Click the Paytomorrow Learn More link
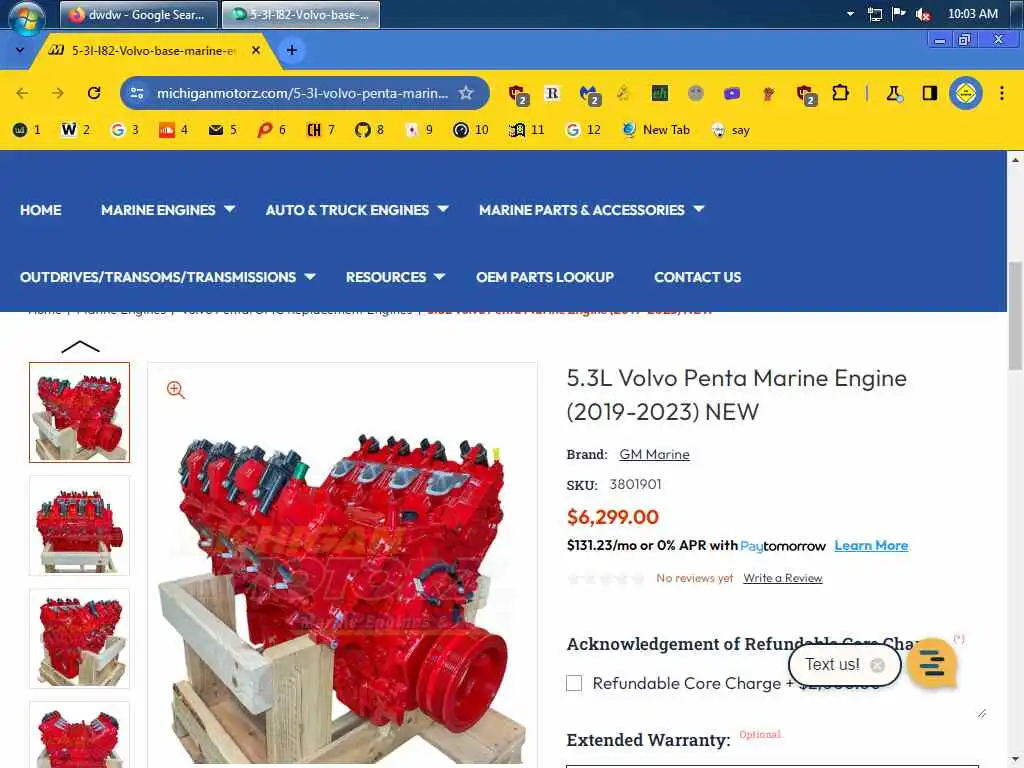The height and width of the screenshot is (768, 1024). 871,545
